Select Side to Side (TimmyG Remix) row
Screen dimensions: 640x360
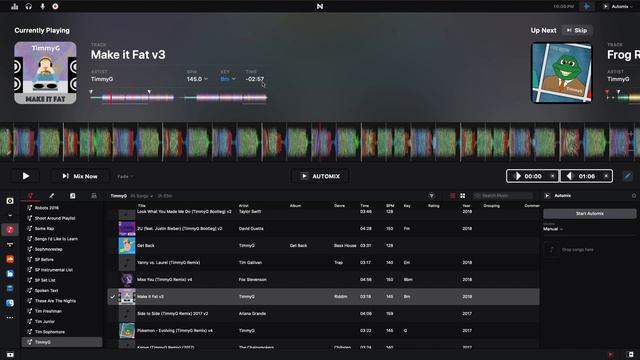pyautogui.click(x=323, y=314)
